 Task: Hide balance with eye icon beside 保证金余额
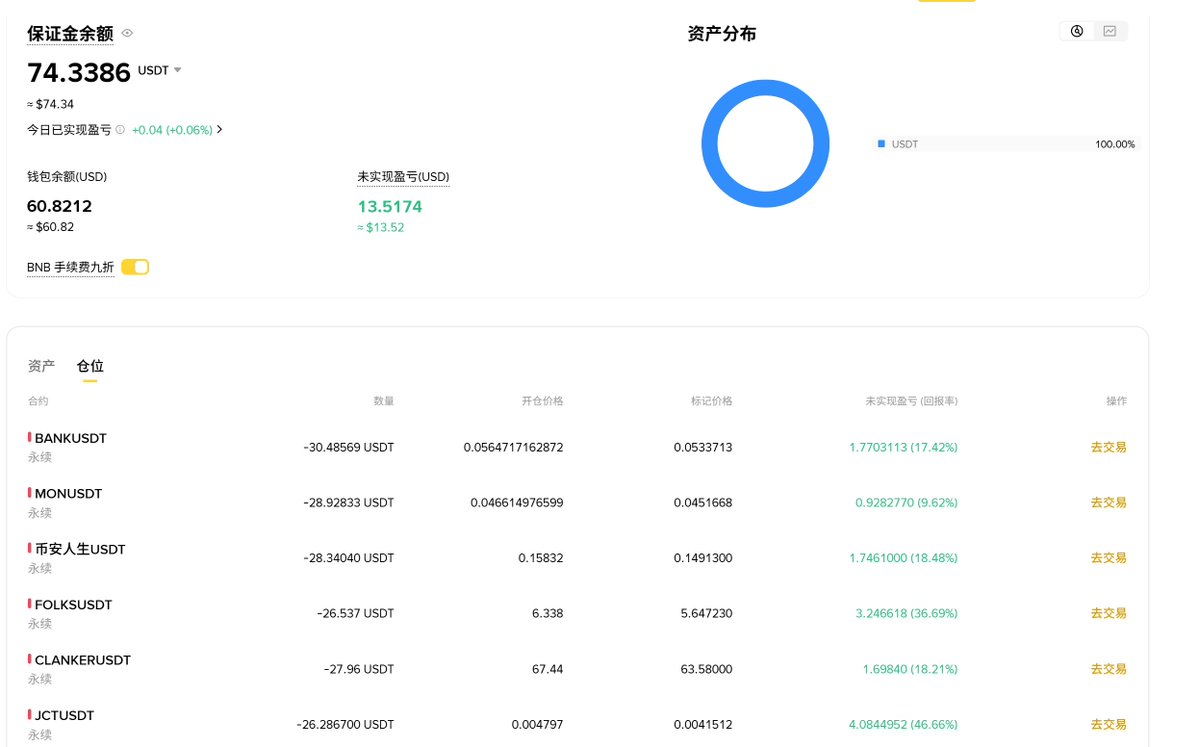pyautogui.click(x=127, y=33)
